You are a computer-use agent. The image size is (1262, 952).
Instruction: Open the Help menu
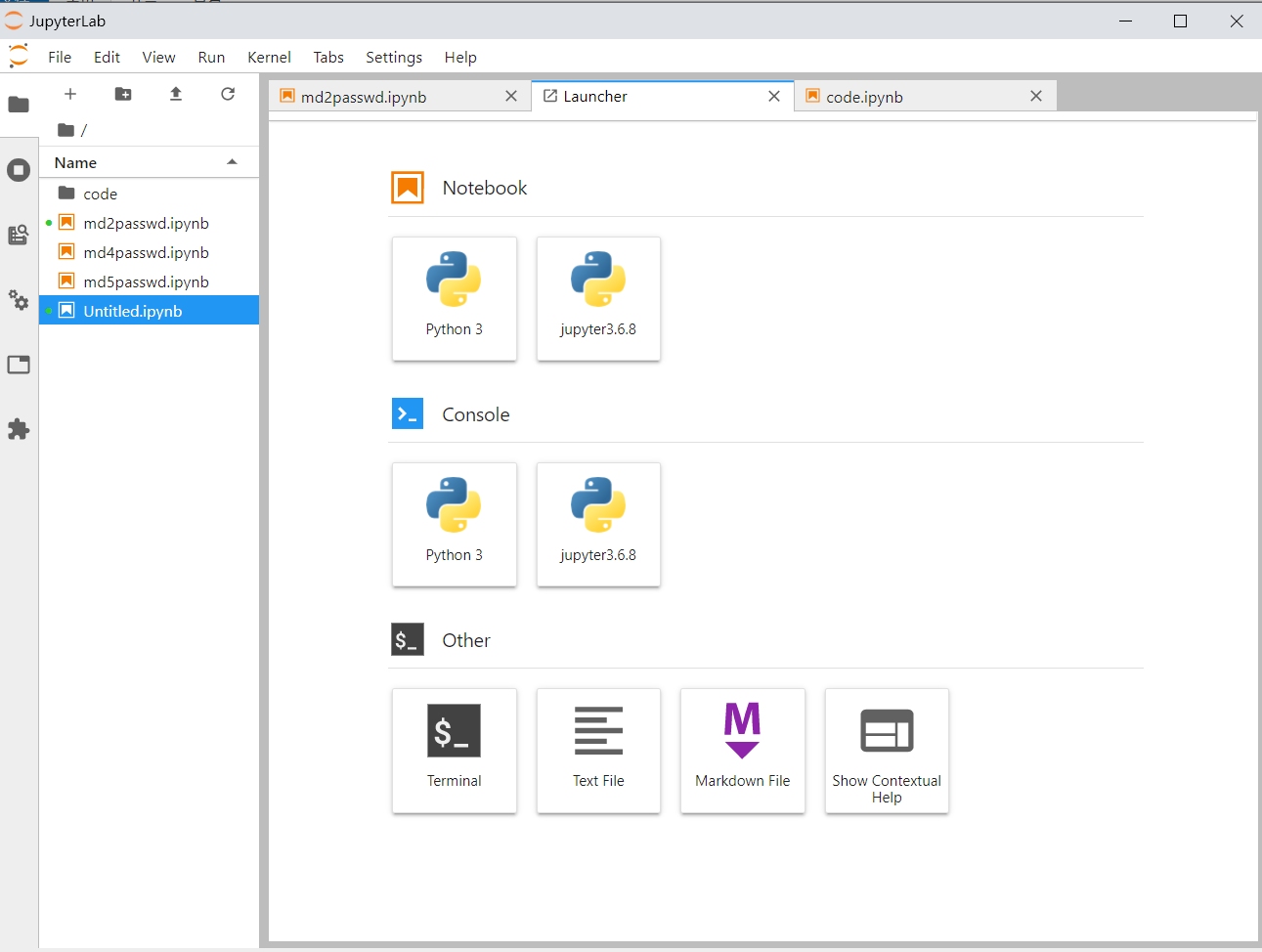(x=460, y=57)
